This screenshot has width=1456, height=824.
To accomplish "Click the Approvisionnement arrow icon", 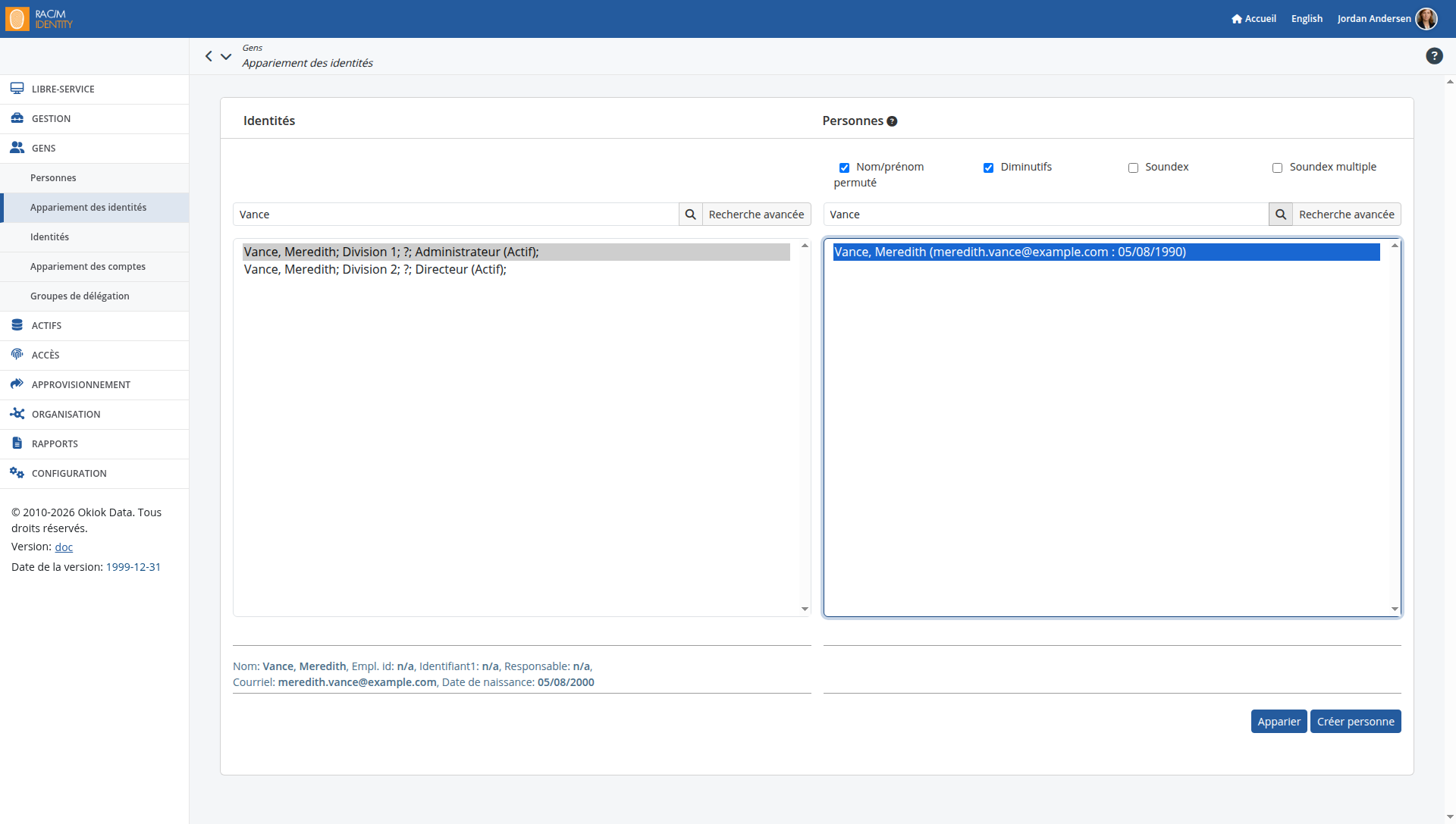I will coord(17,384).
